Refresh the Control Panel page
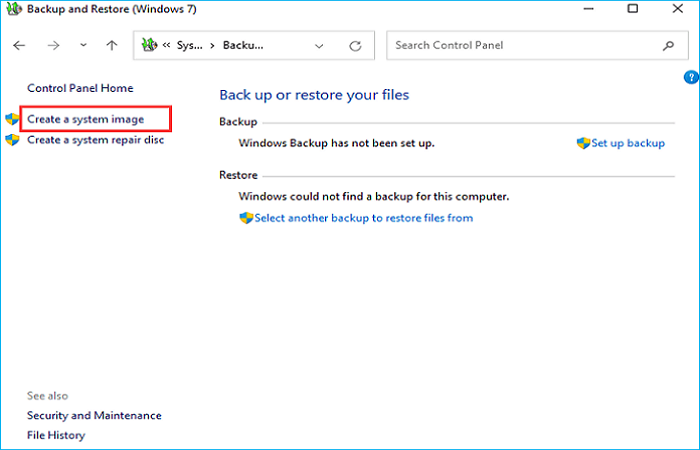 355,46
